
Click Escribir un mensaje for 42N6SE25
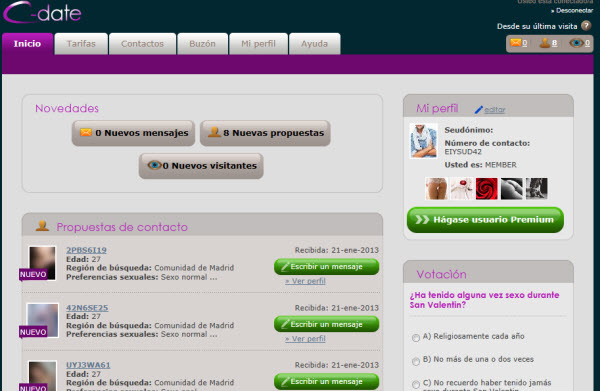(x=326, y=324)
